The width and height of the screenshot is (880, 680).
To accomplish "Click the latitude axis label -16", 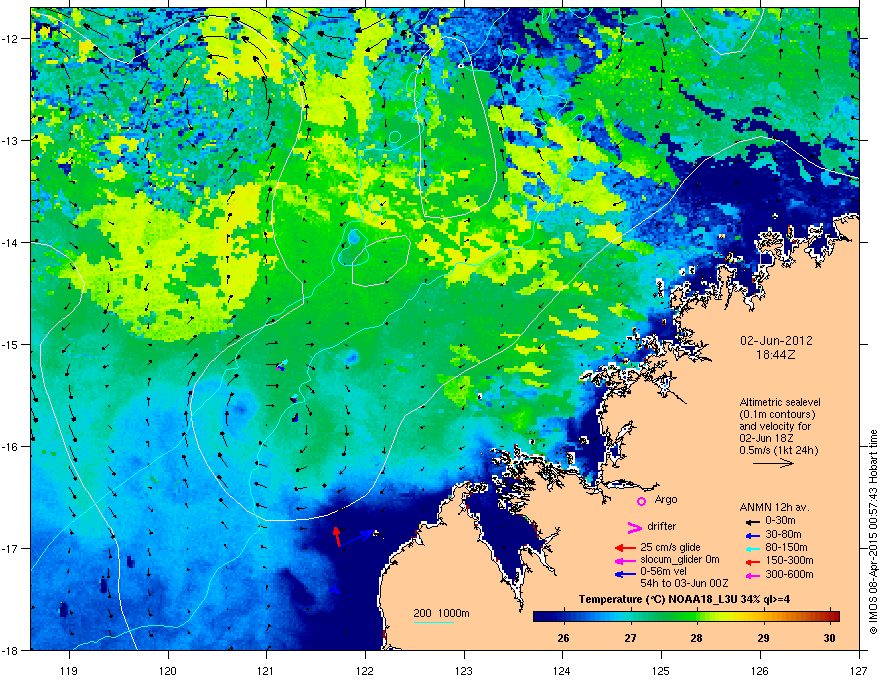I will (11, 447).
